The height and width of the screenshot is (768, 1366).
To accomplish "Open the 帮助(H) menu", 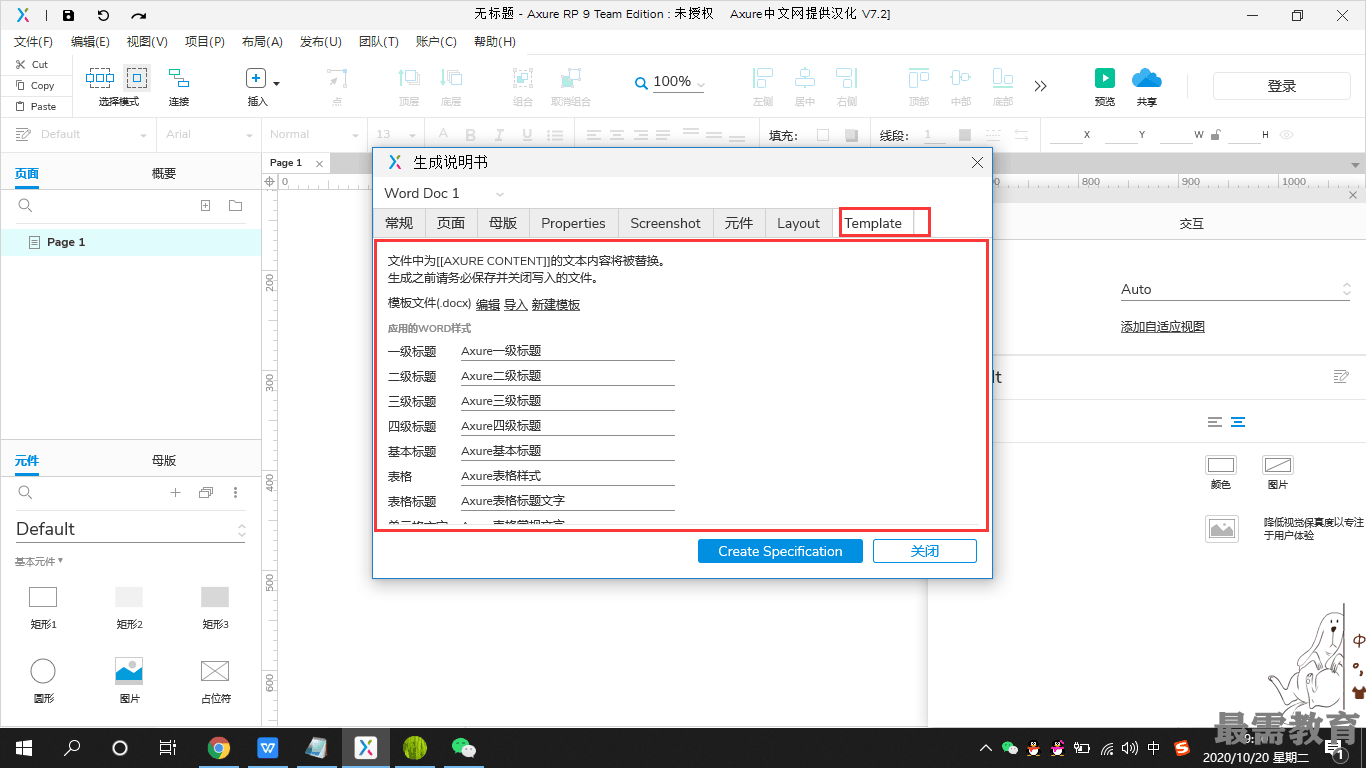I will (x=494, y=42).
